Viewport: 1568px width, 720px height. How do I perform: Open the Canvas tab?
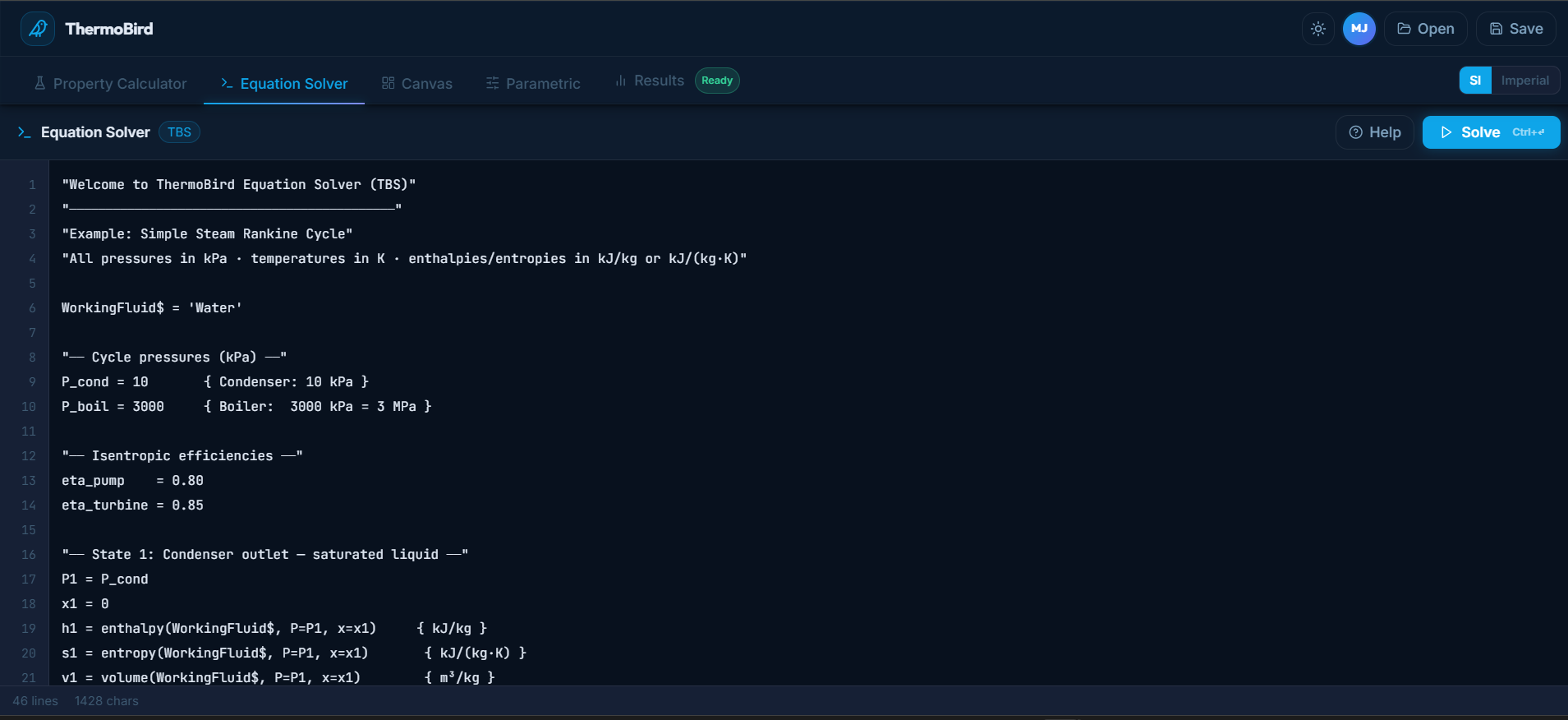pyautogui.click(x=416, y=83)
